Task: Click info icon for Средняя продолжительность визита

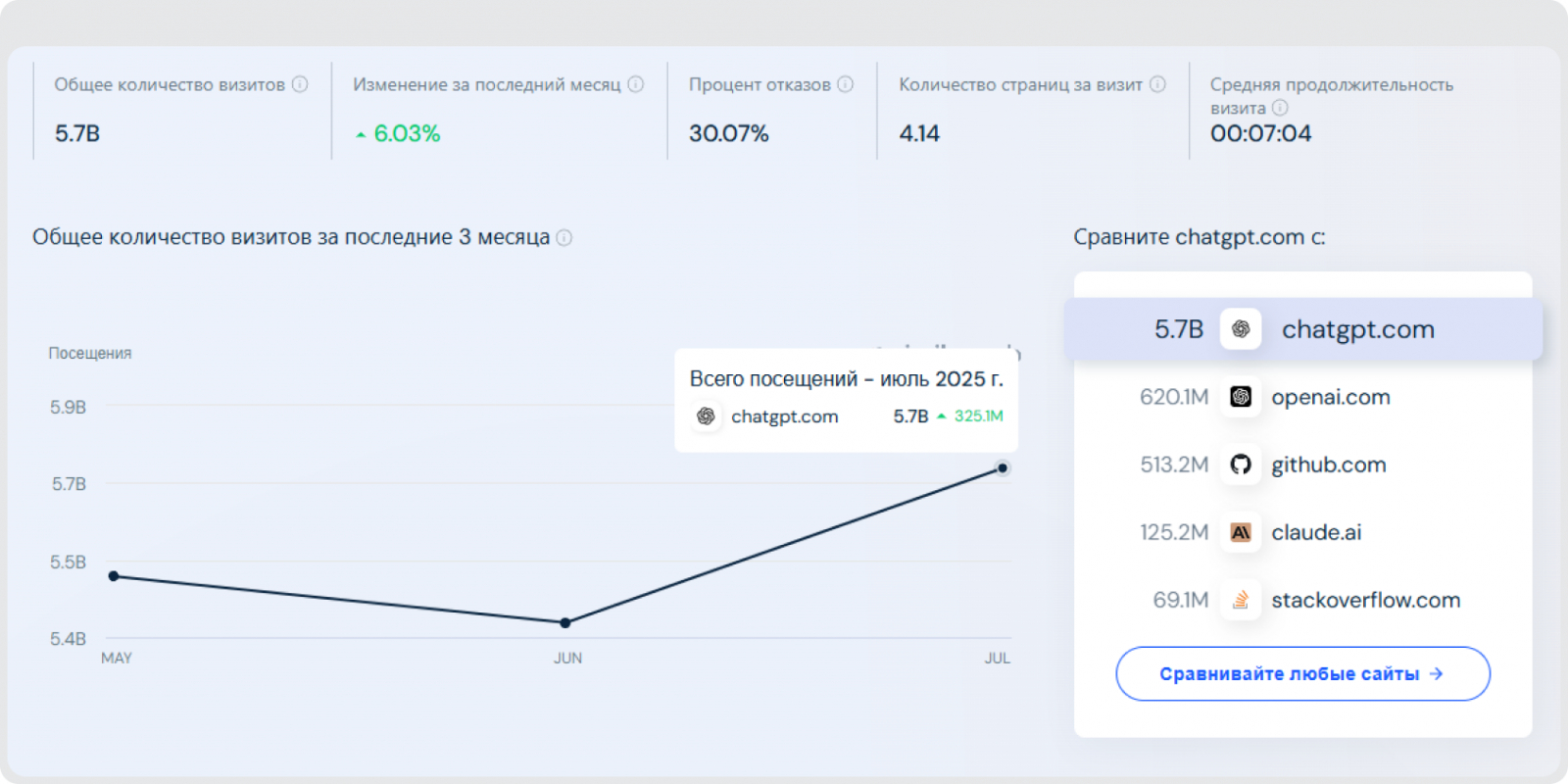Action: pyautogui.click(x=1280, y=108)
